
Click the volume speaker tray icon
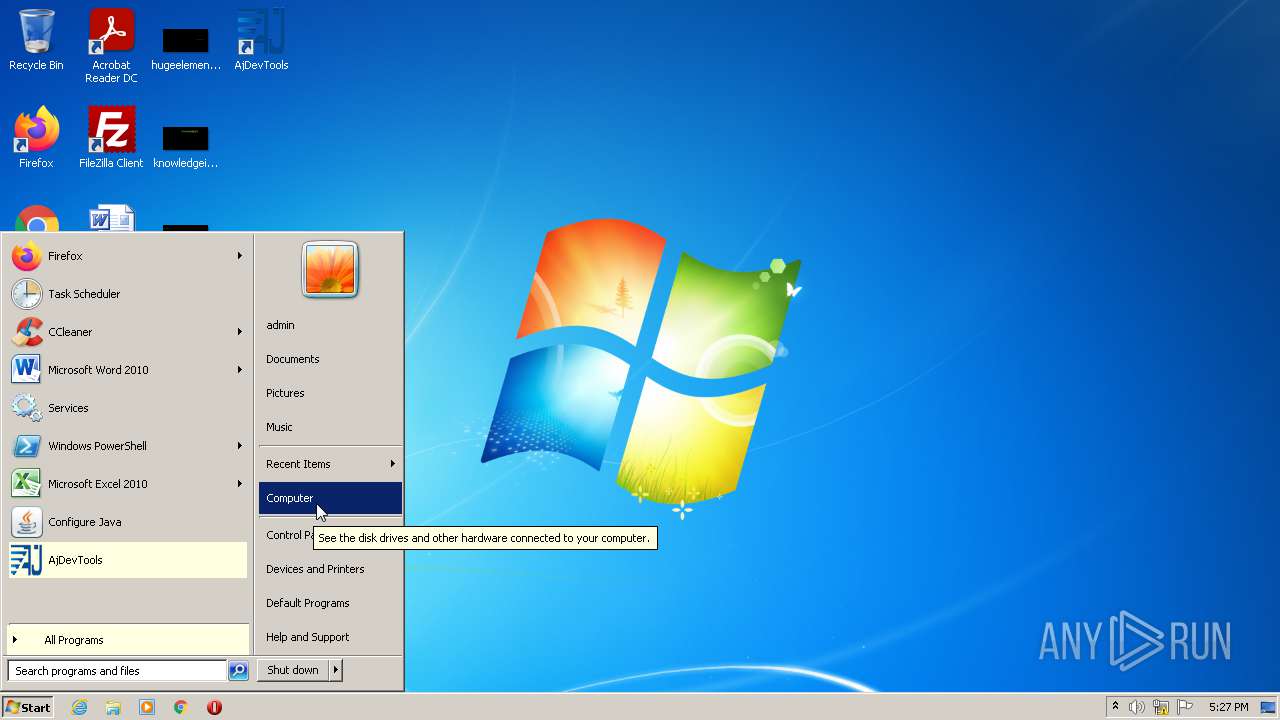pyautogui.click(x=1137, y=707)
